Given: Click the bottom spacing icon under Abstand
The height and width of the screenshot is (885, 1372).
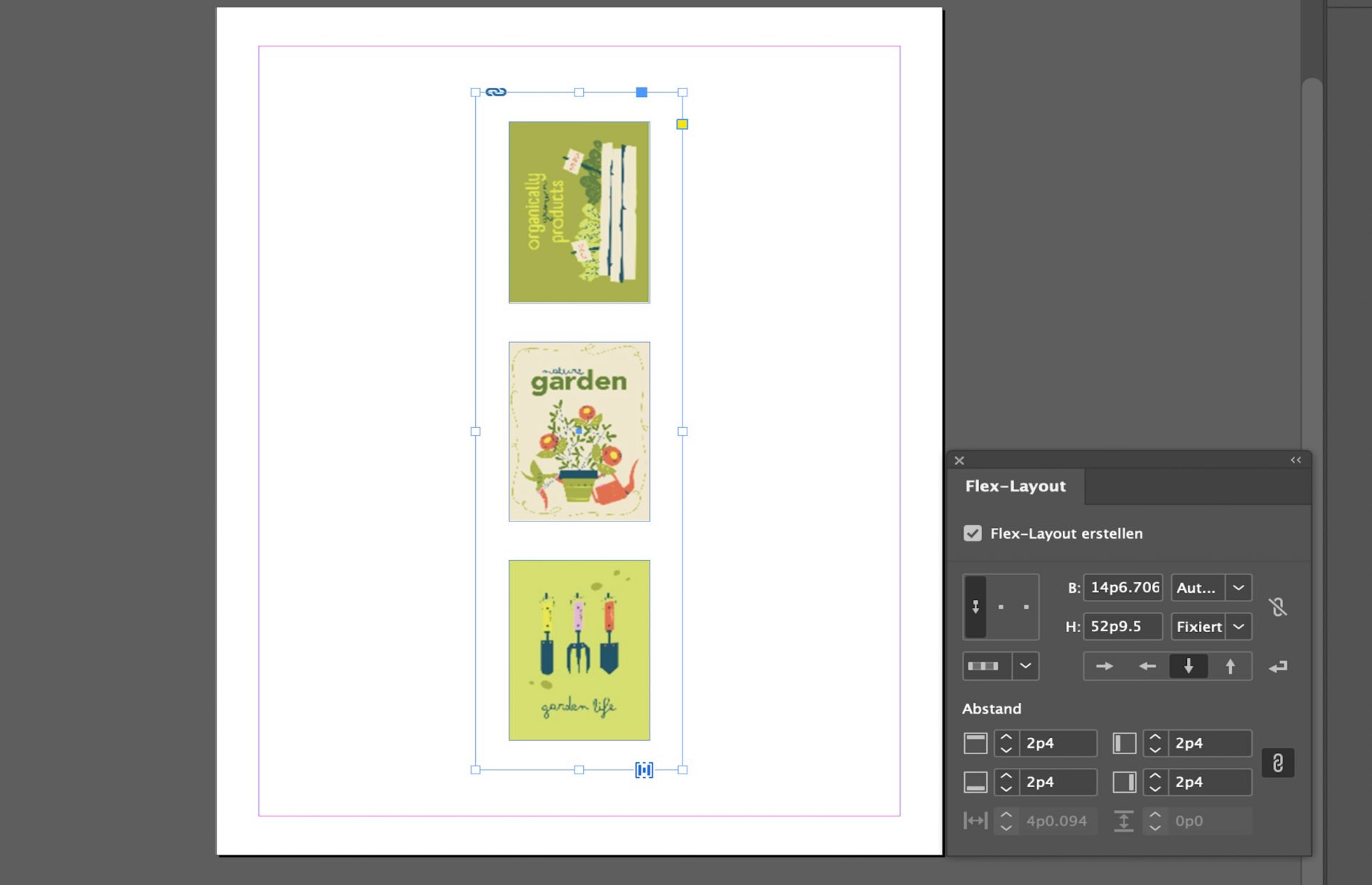Looking at the screenshot, I should click(975, 781).
